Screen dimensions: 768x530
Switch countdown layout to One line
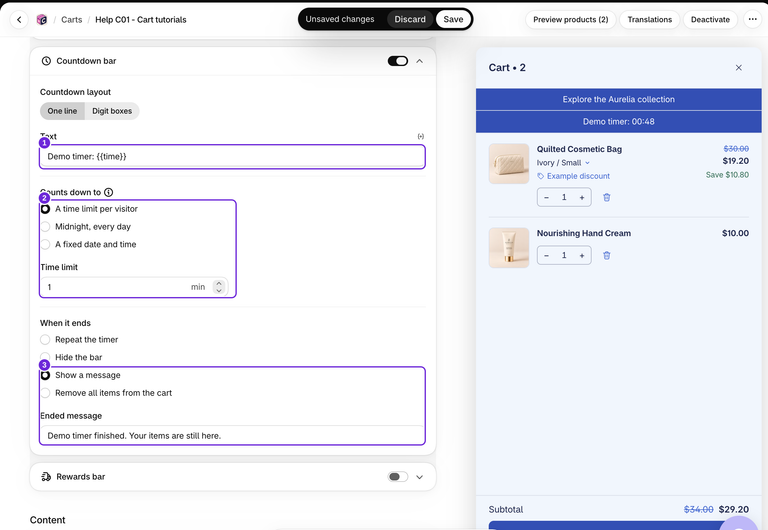point(62,111)
